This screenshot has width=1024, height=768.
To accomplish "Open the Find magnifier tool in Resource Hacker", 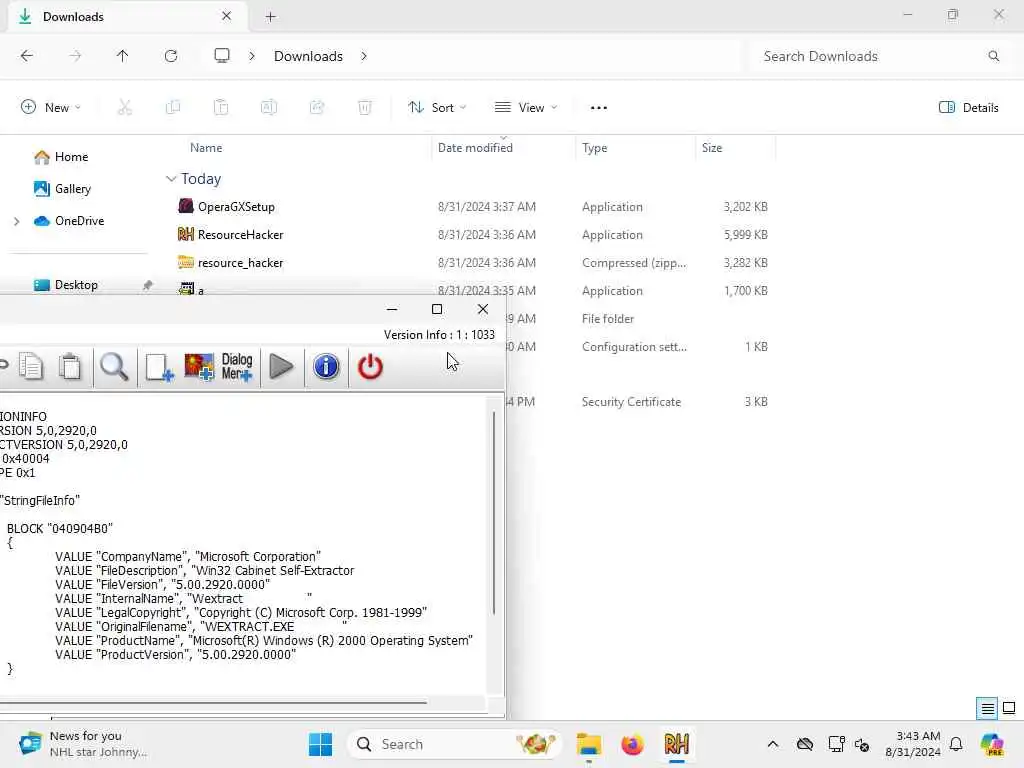I will click(x=114, y=366).
